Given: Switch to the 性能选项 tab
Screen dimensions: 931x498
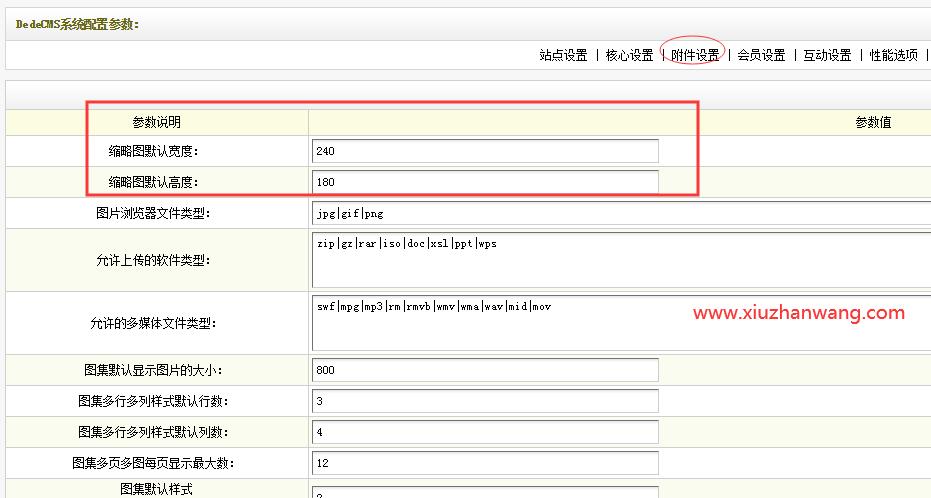Looking at the screenshot, I should 893,56.
